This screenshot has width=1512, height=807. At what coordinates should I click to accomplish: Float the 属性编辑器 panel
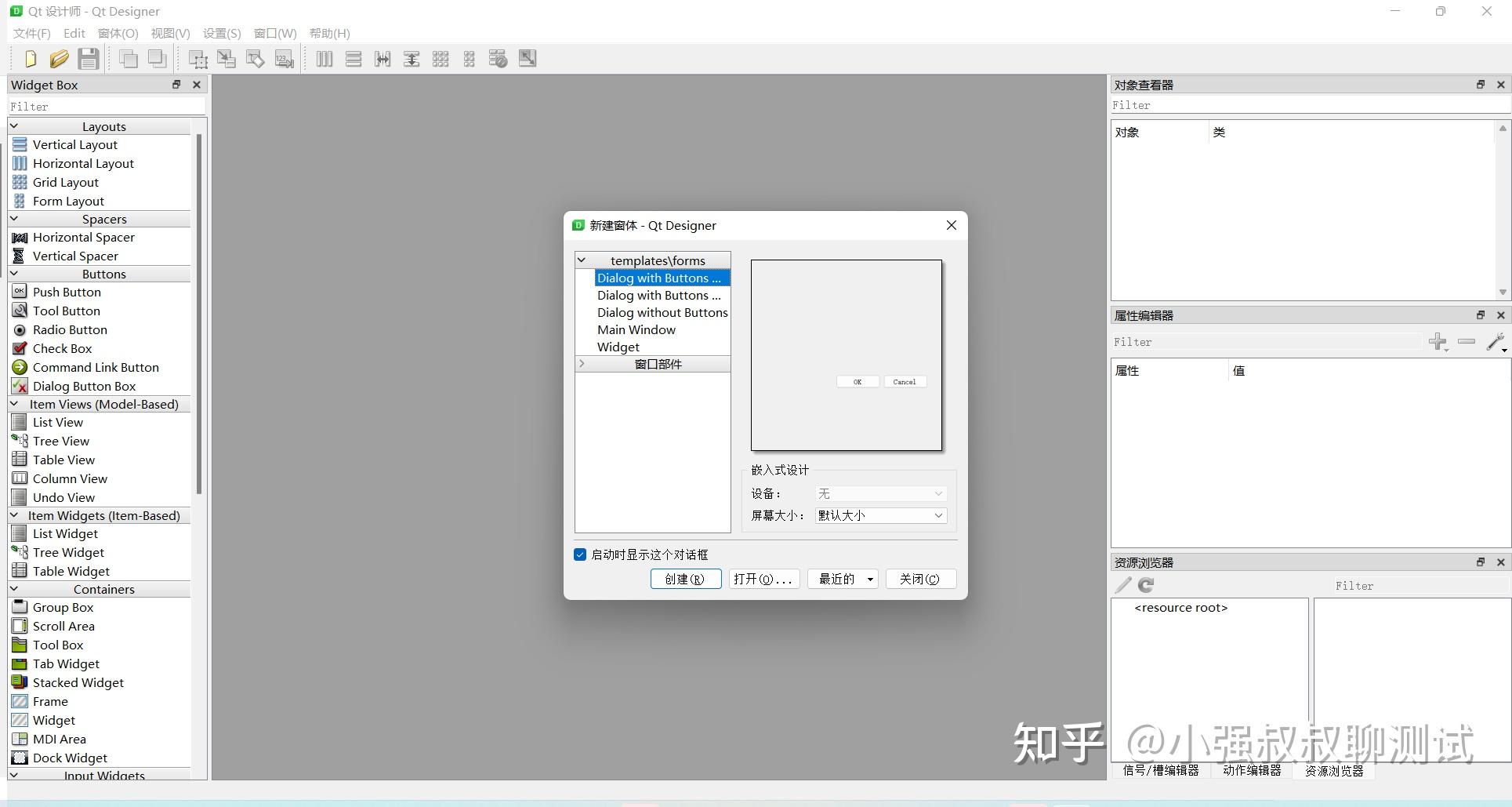pos(1481,314)
